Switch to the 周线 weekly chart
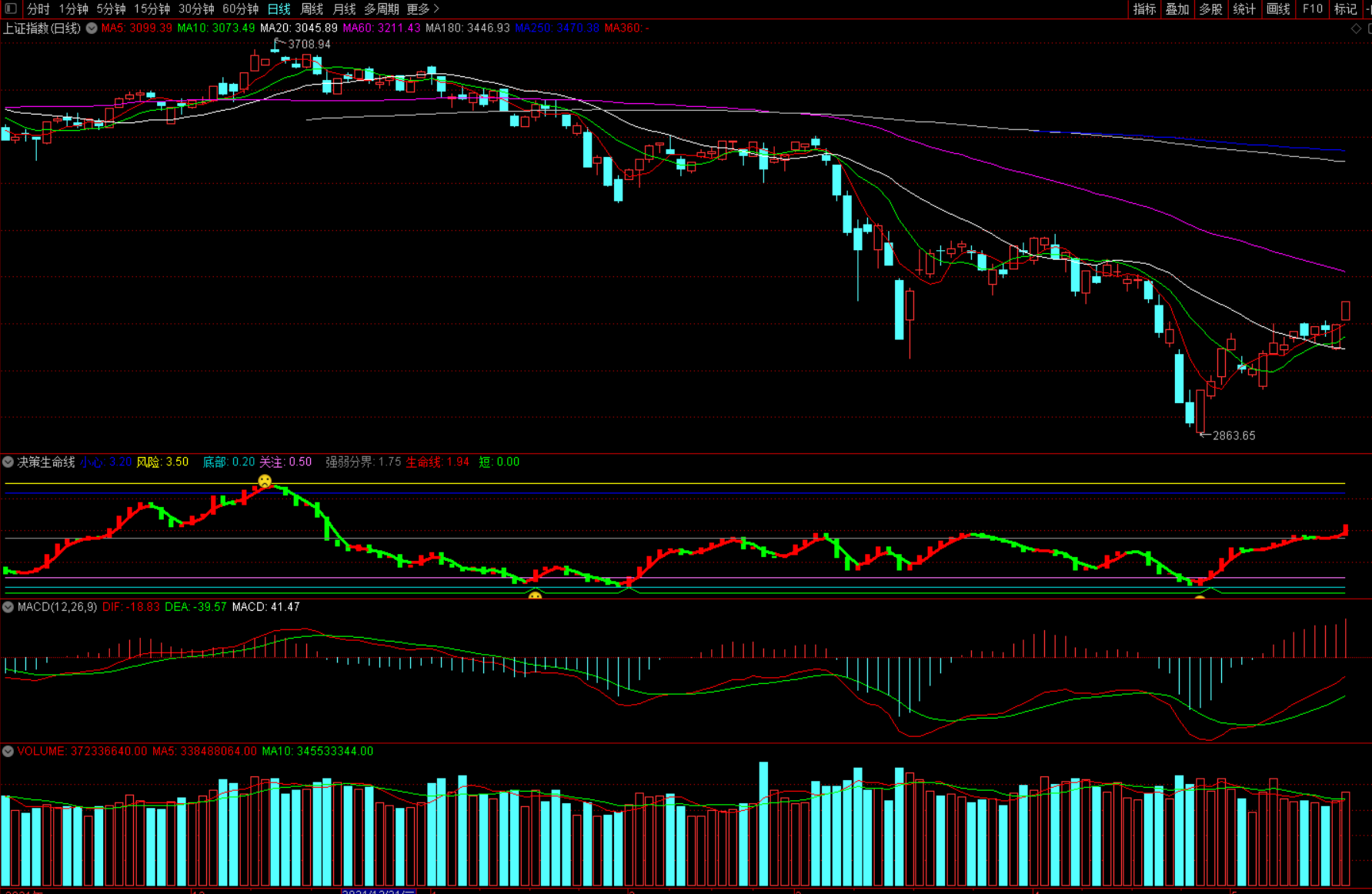 click(x=312, y=9)
